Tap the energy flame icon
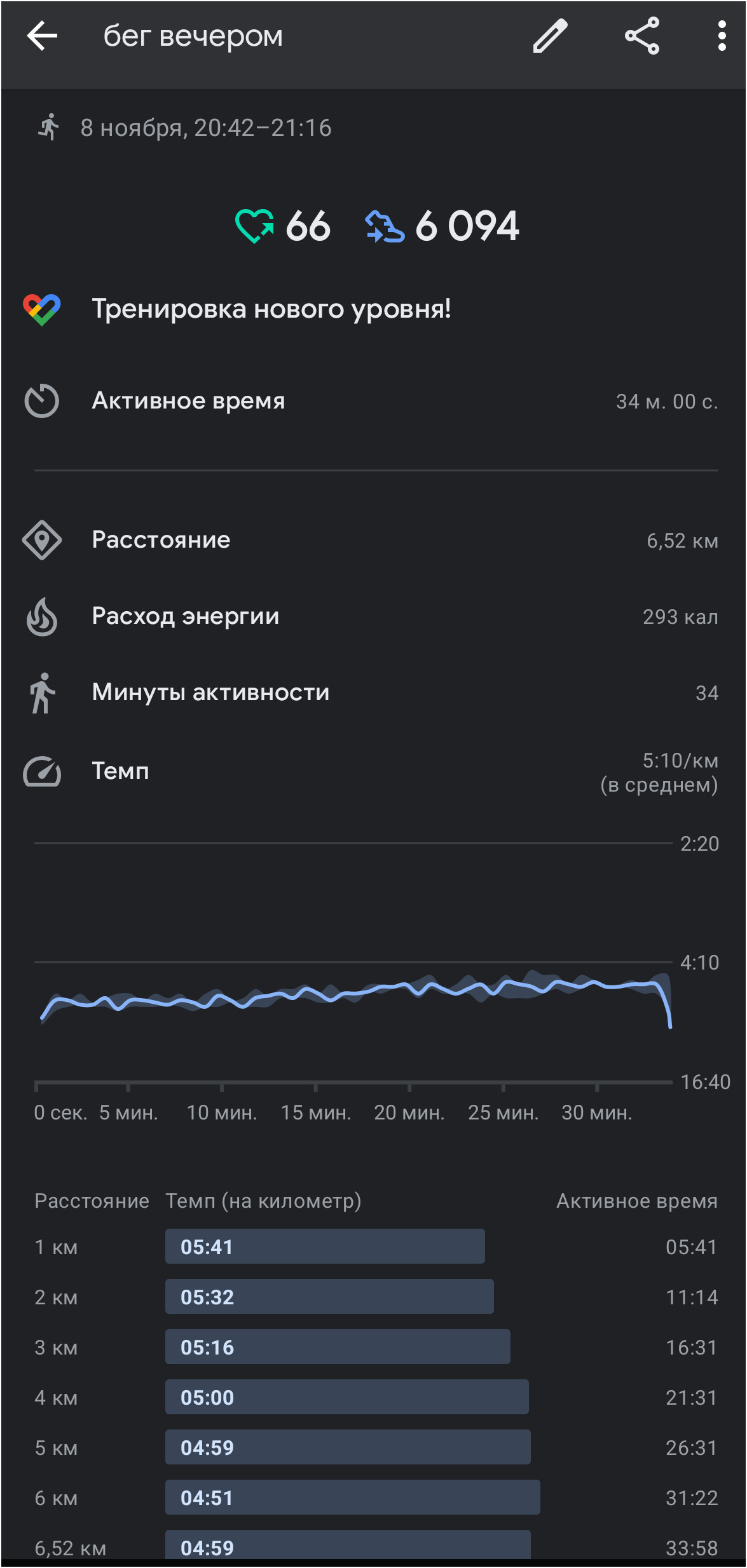 pos(42,616)
